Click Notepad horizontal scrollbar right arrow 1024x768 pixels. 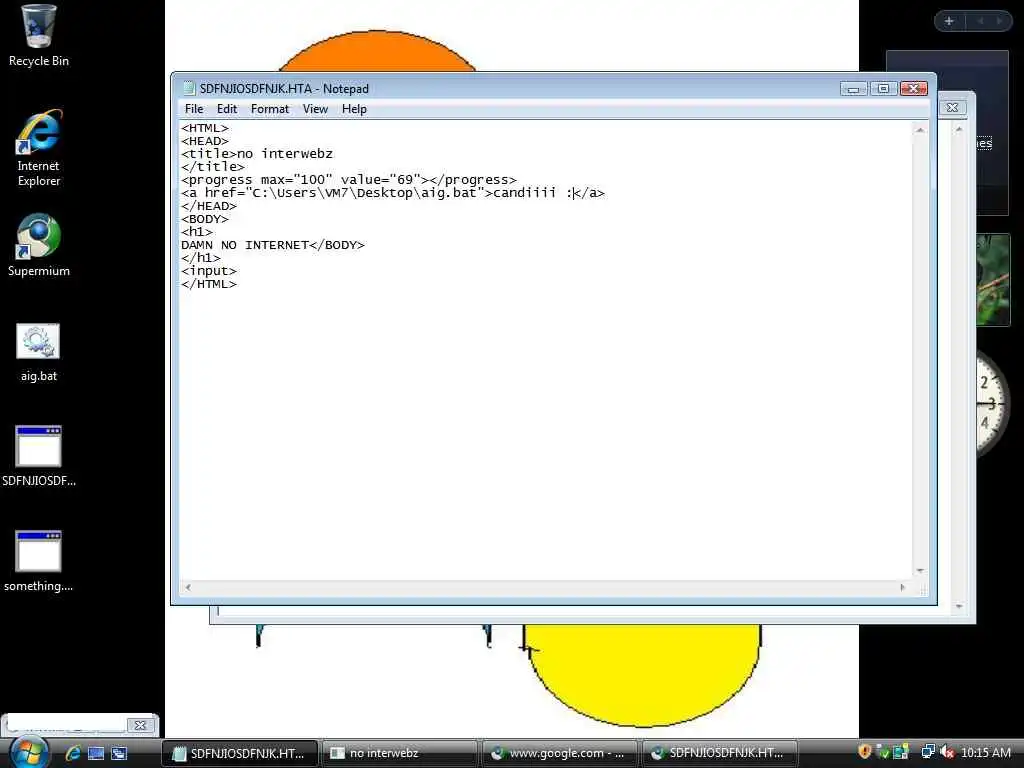[x=903, y=587]
